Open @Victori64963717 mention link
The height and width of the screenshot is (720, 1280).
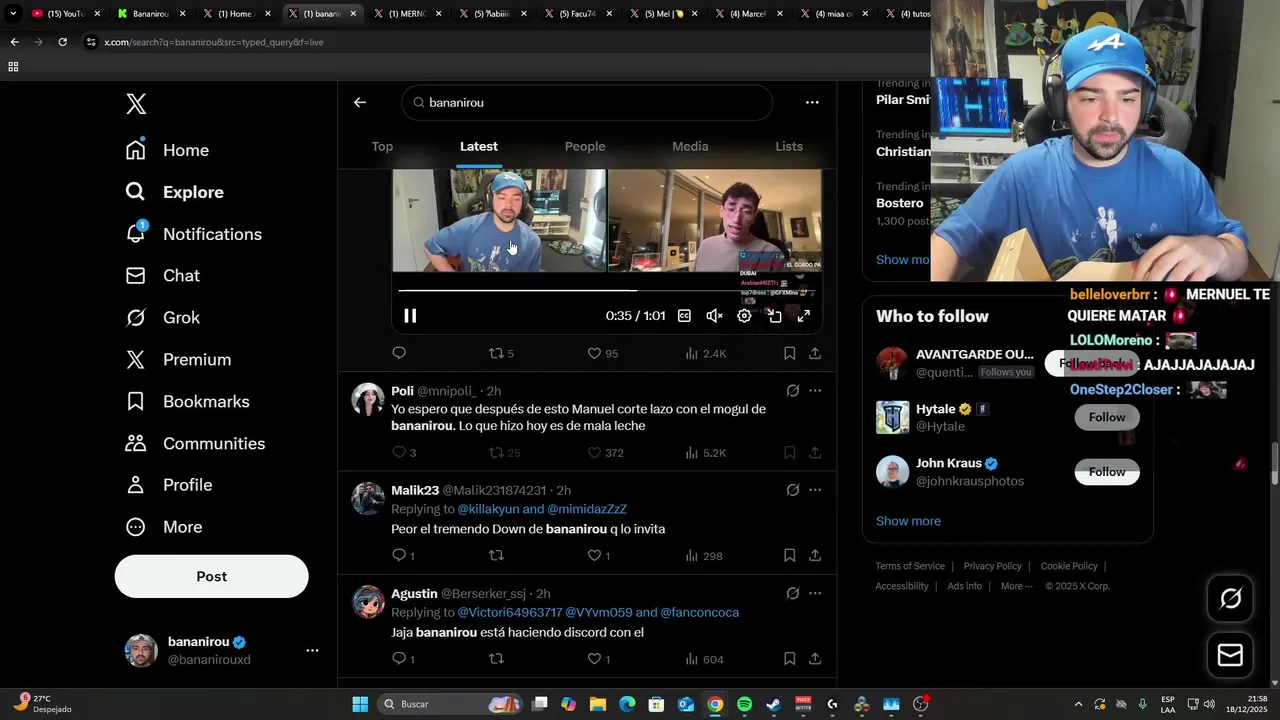click(510, 612)
